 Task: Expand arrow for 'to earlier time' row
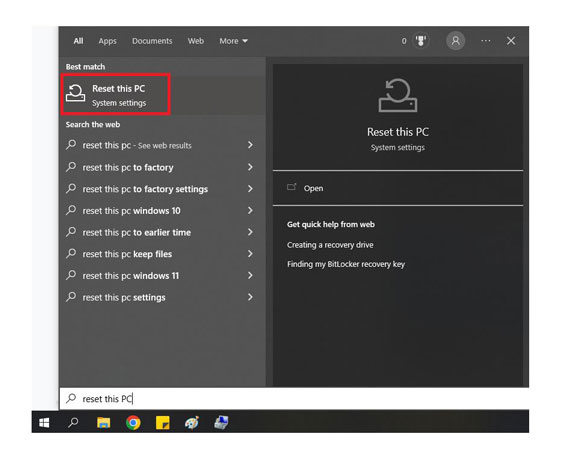pyautogui.click(x=250, y=232)
